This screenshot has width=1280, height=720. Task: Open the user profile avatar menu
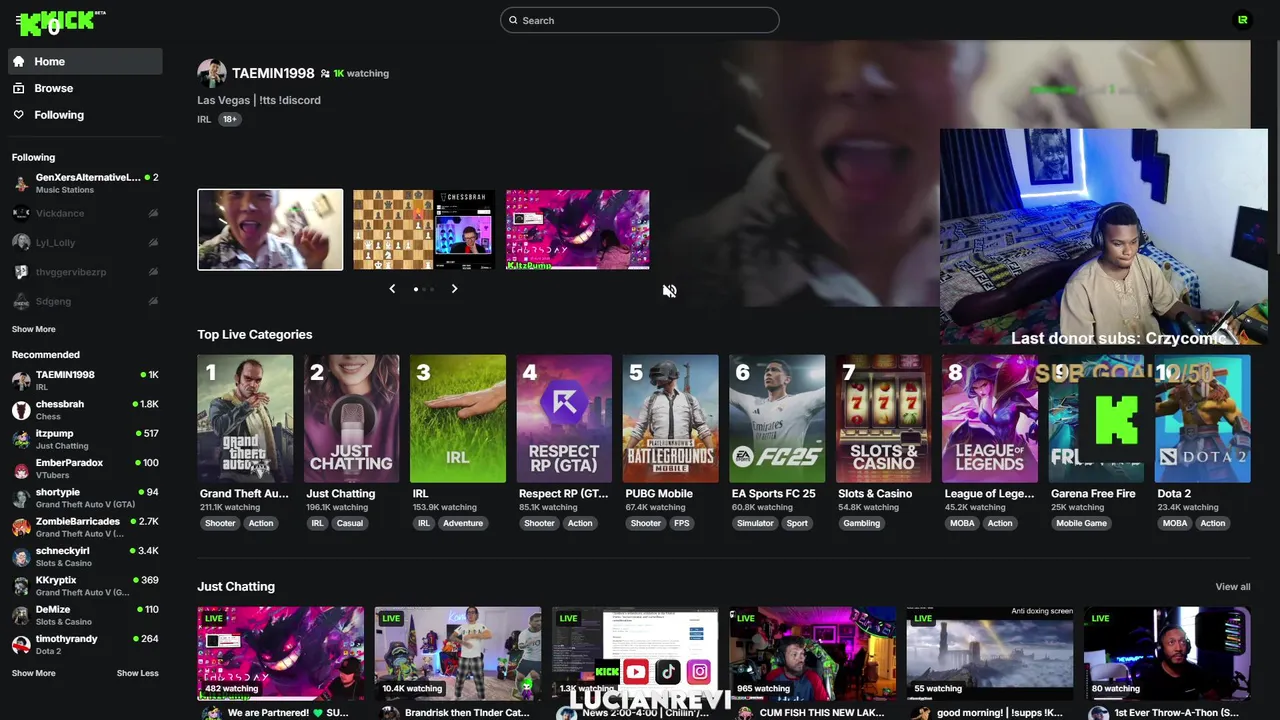[x=1242, y=20]
